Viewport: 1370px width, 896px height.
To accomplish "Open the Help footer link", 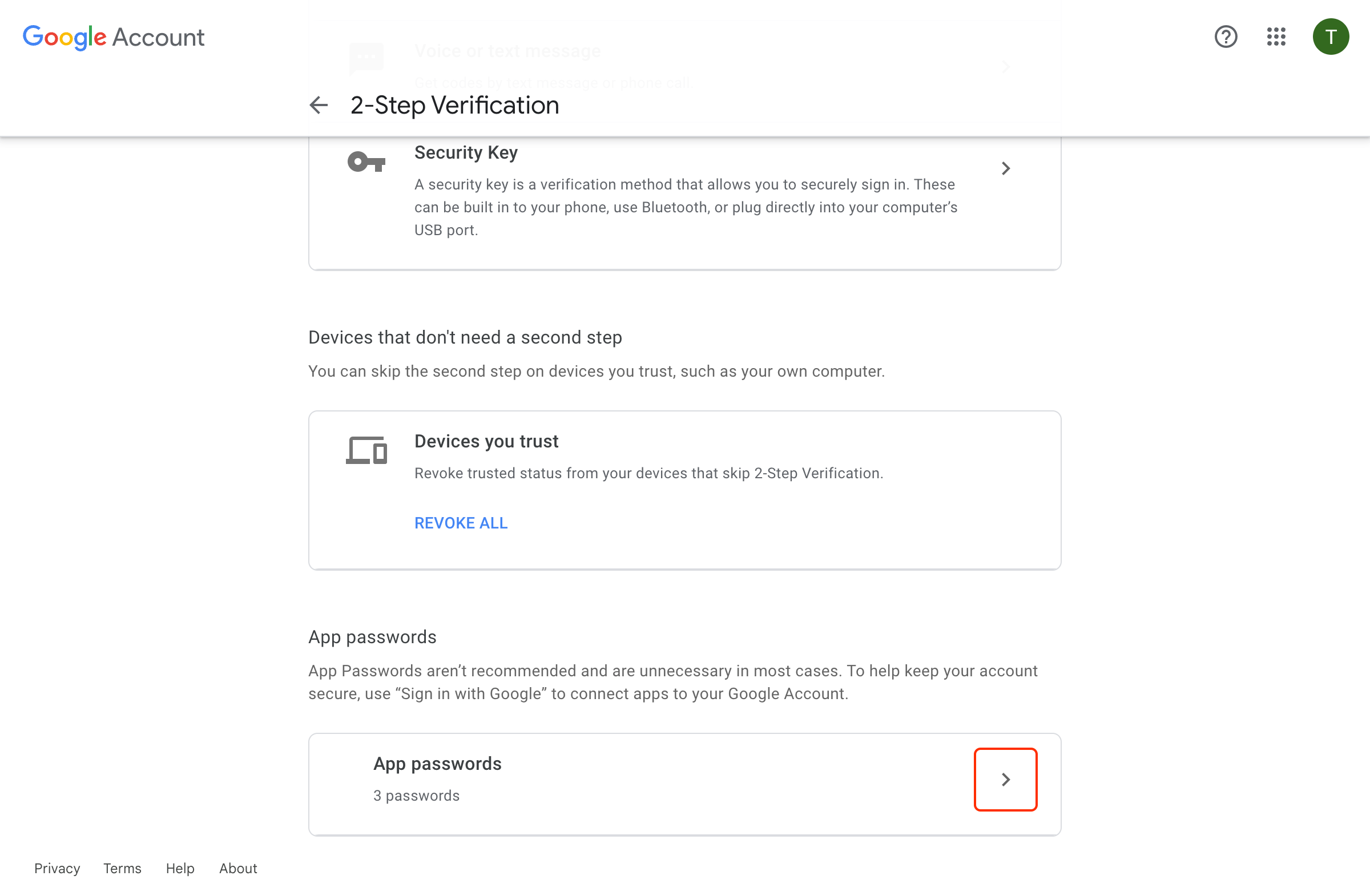I will pos(180,869).
